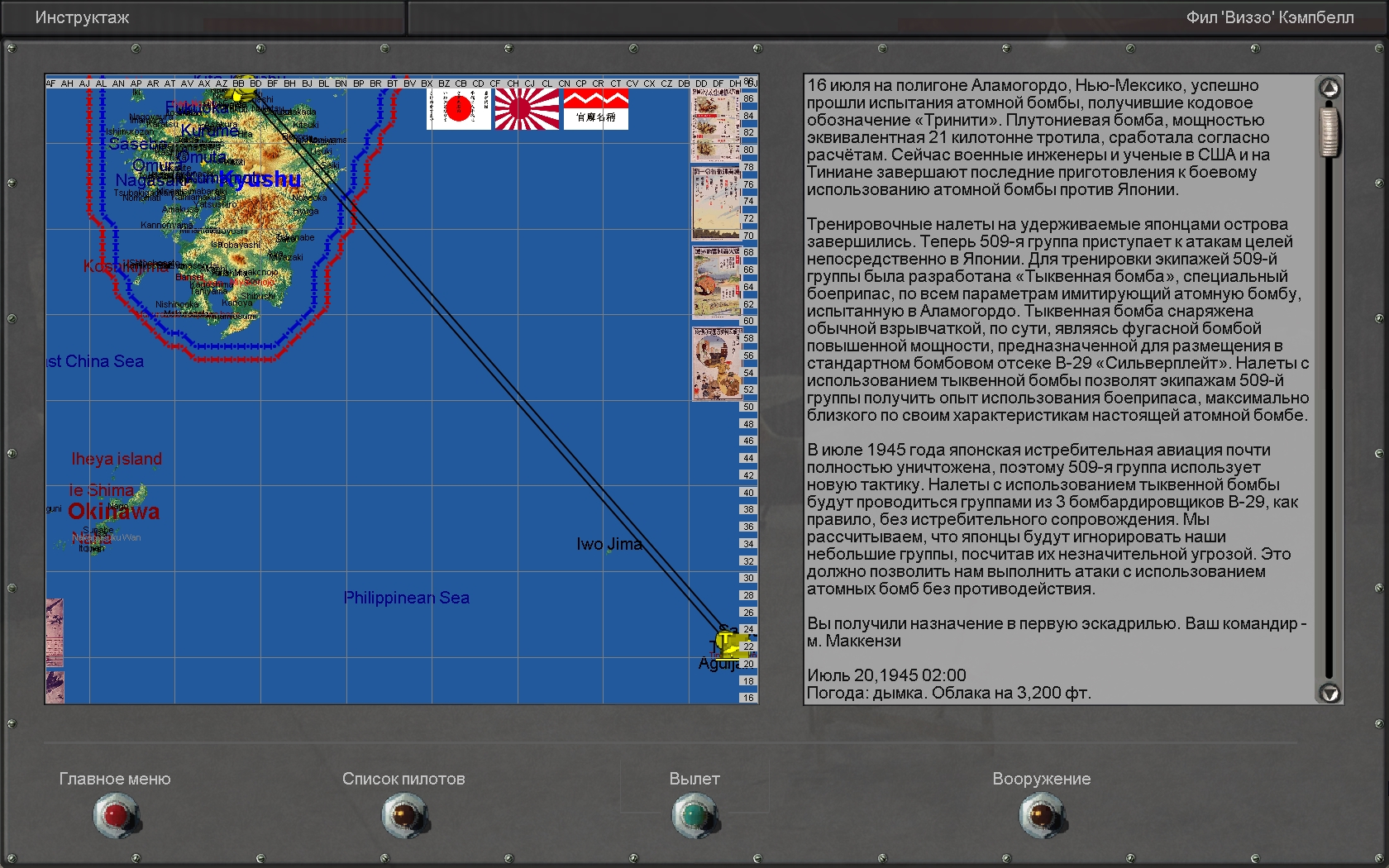Click the red Главное меню round button

[x=115, y=815]
